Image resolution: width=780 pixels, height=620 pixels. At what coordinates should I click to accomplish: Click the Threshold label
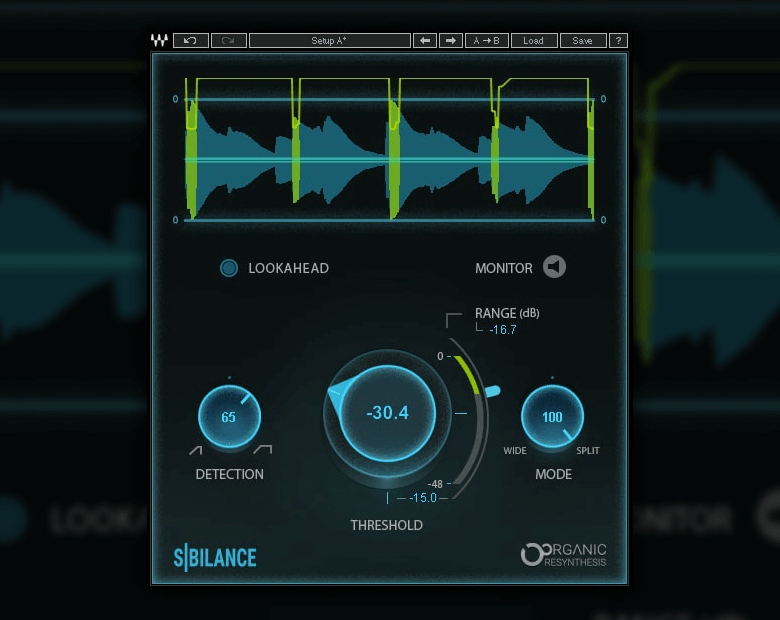(387, 525)
